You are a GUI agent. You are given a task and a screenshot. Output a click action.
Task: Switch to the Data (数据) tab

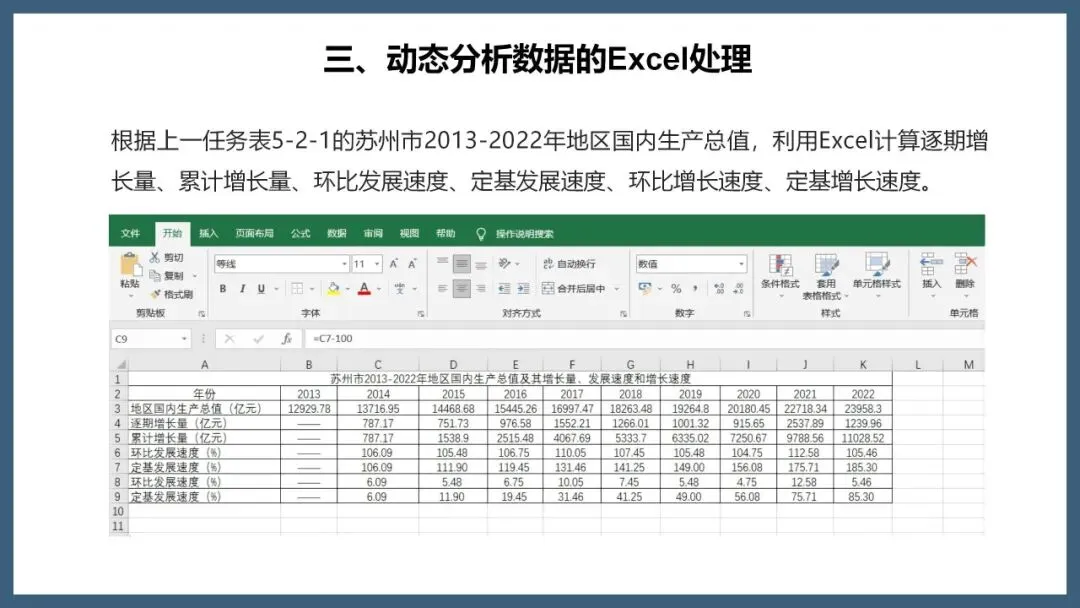(x=337, y=233)
